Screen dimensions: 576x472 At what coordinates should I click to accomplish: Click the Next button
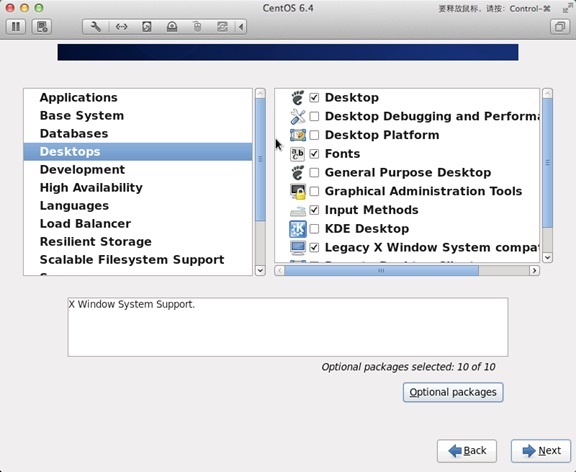[541, 451]
